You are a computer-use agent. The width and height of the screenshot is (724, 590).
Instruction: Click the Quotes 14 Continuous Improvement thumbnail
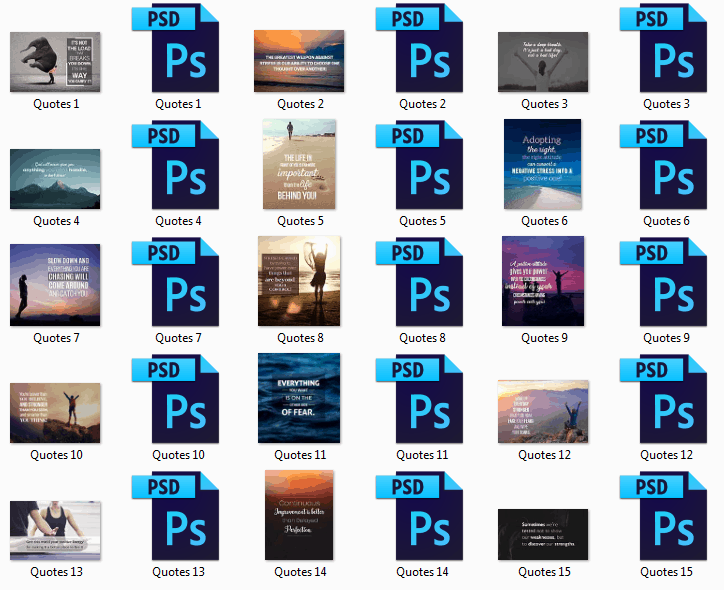(299, 515)
